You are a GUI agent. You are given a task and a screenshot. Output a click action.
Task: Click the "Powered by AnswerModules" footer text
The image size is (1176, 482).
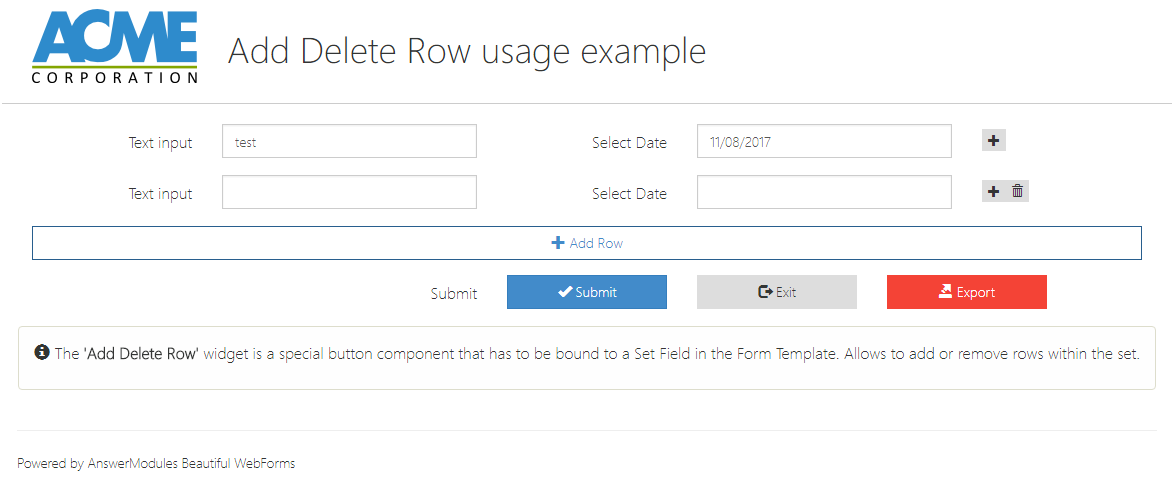point(156,464)
